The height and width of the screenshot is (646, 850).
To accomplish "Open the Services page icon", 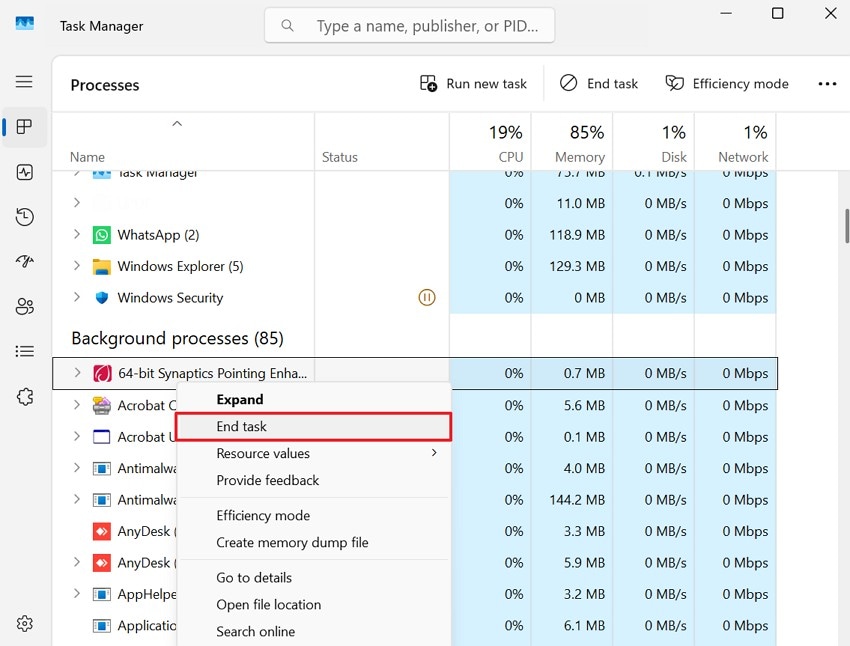I will [x=24, y=395].
